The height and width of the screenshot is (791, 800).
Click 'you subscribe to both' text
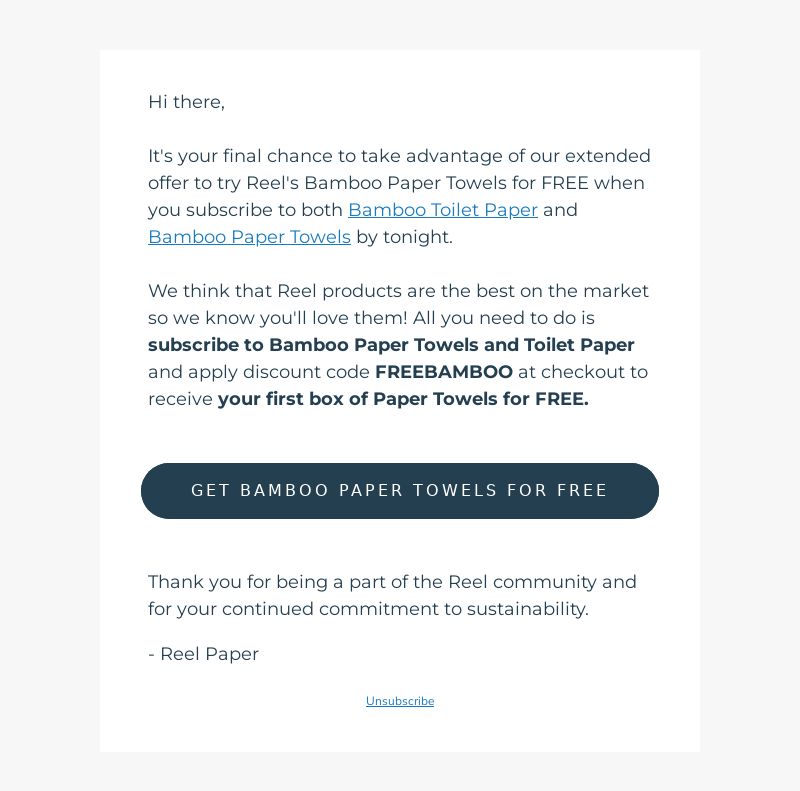pyautogui.click(x=245, y=210)
